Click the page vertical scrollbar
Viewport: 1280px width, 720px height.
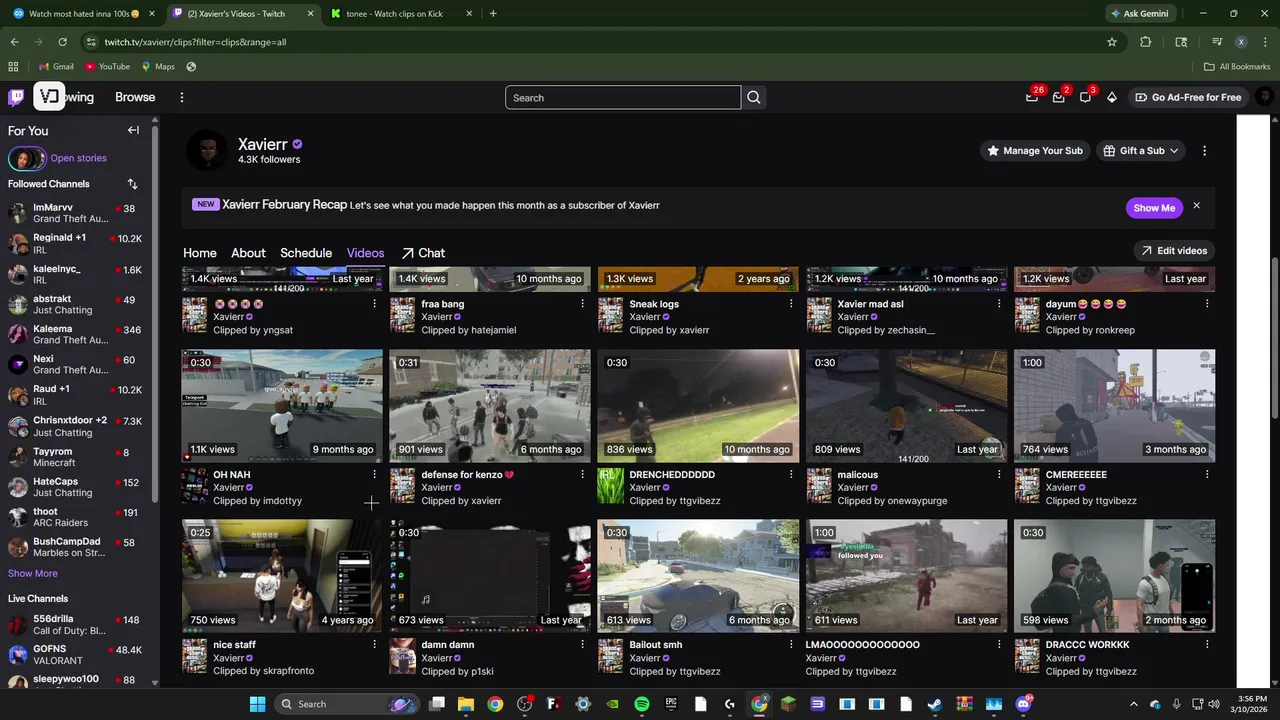(x=1275, y=340)
